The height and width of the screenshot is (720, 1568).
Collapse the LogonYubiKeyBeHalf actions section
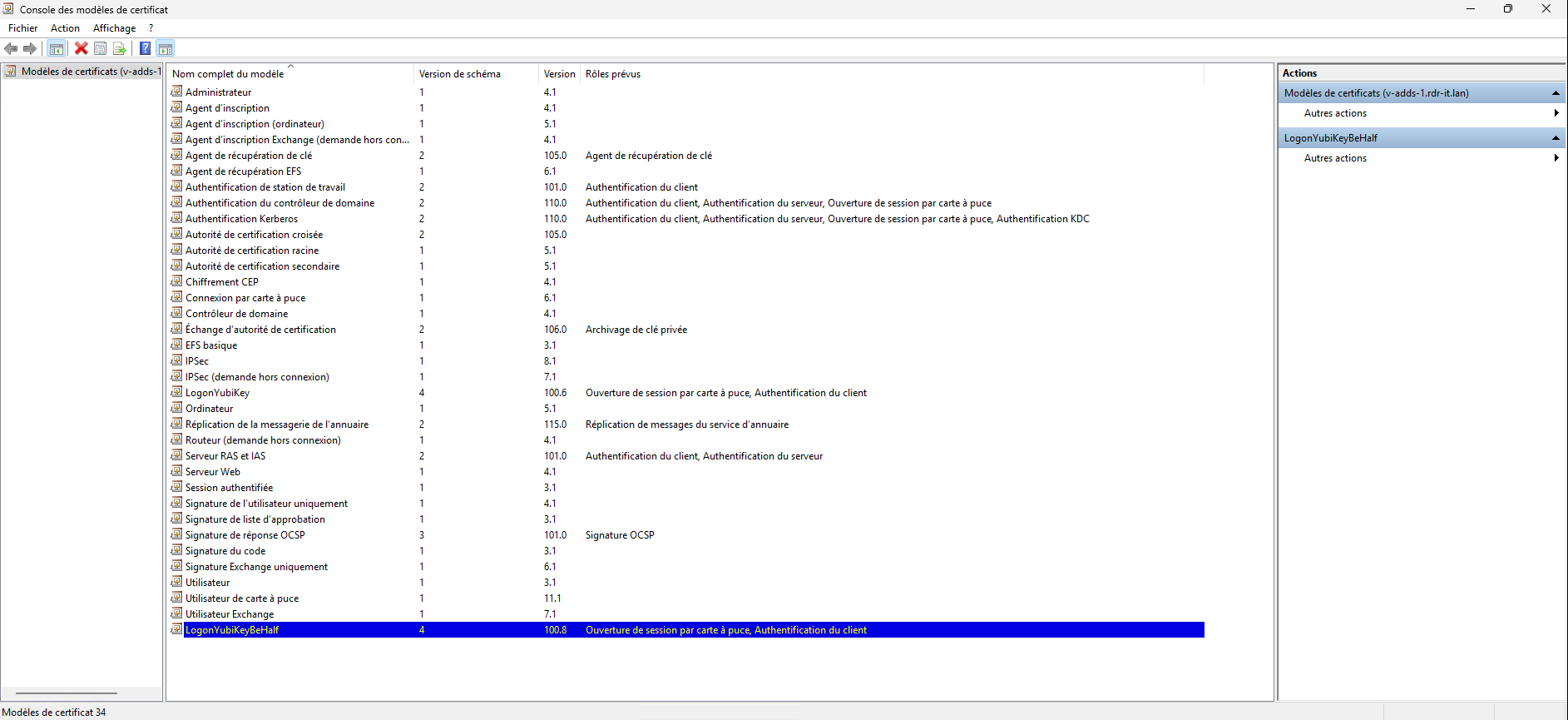(x=1555, y=138)
